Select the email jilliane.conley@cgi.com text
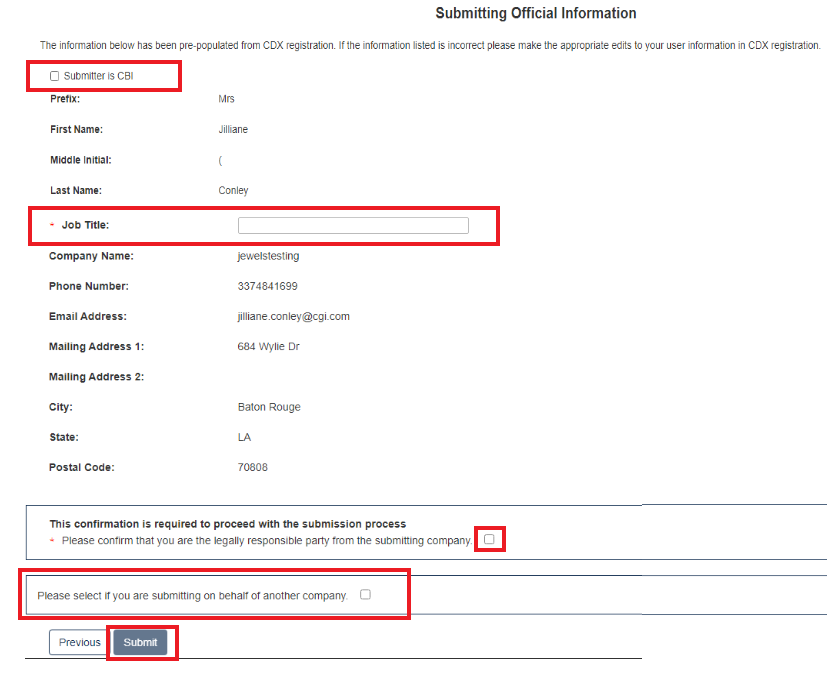 [x=293, y=316]
